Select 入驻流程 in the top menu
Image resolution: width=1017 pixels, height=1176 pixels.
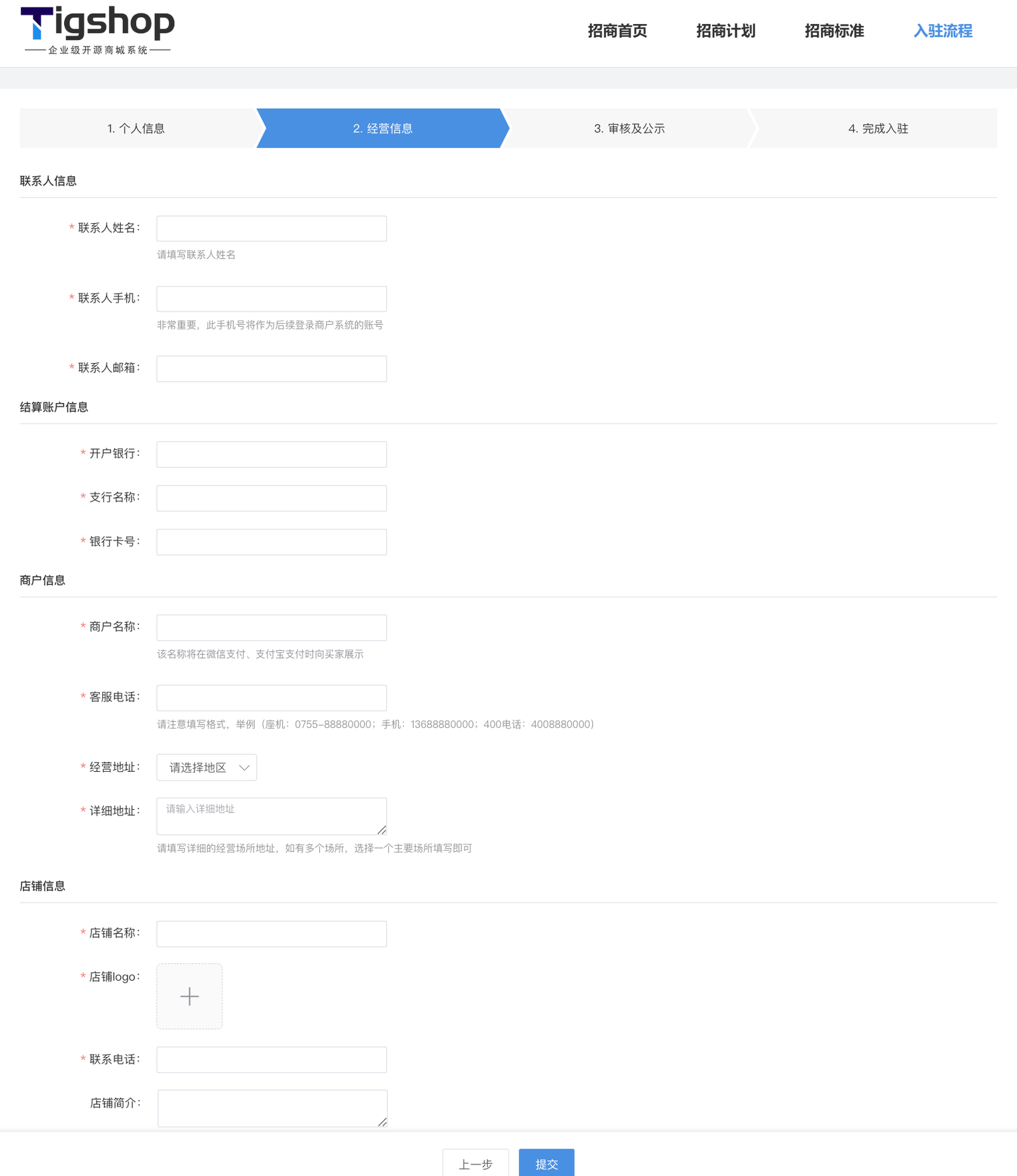(x=943, y=31)
